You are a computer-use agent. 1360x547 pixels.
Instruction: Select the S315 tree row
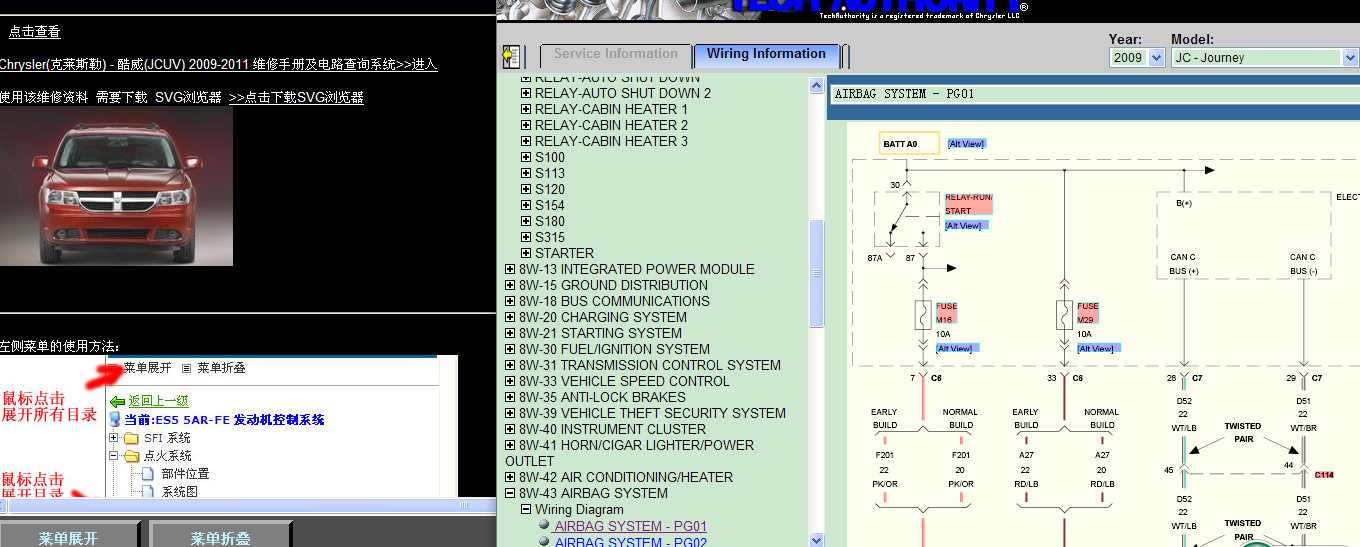(550, 237)
